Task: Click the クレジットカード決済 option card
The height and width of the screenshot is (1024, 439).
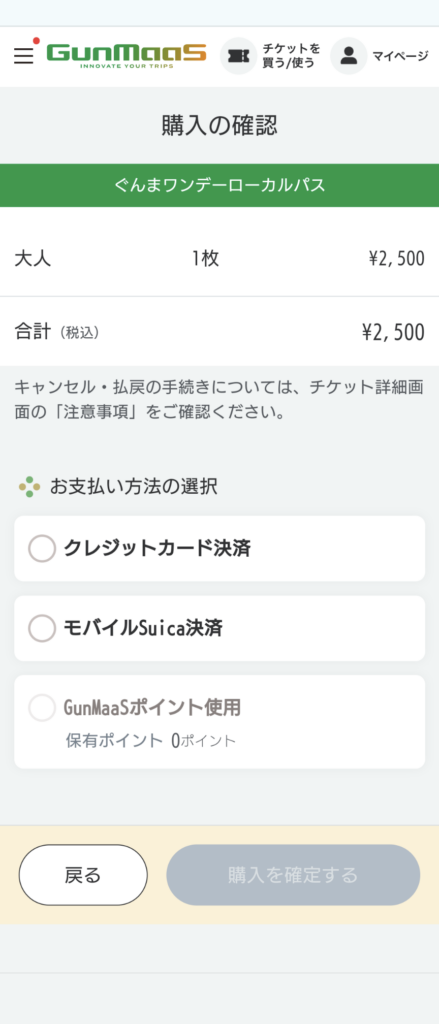Action: click(220, 549)
